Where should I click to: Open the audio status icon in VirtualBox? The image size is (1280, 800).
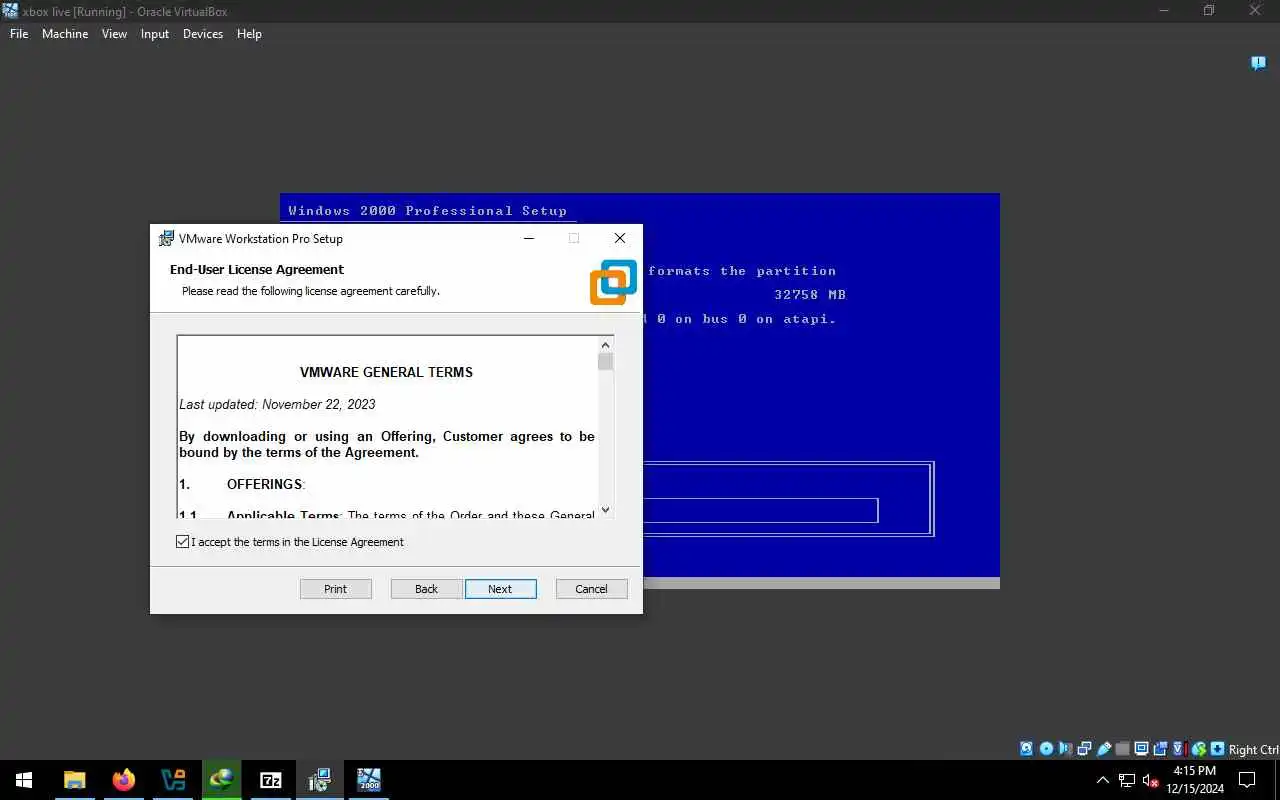[1065, 749]
